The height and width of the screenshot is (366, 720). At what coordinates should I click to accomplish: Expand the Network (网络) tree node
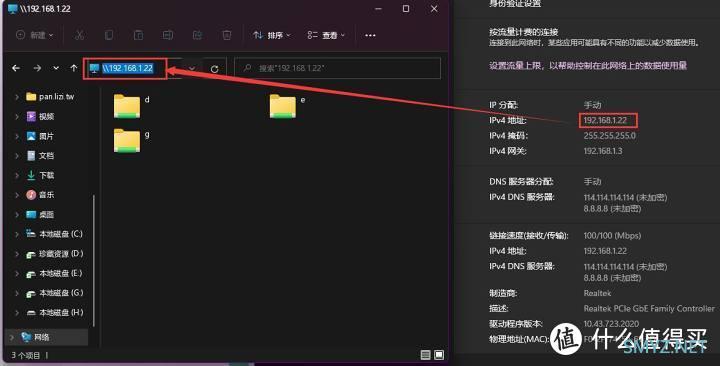[11, 337]
